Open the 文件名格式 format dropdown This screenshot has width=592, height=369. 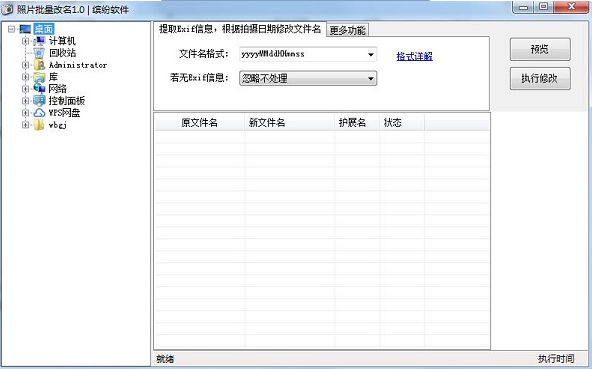[371, 54]
